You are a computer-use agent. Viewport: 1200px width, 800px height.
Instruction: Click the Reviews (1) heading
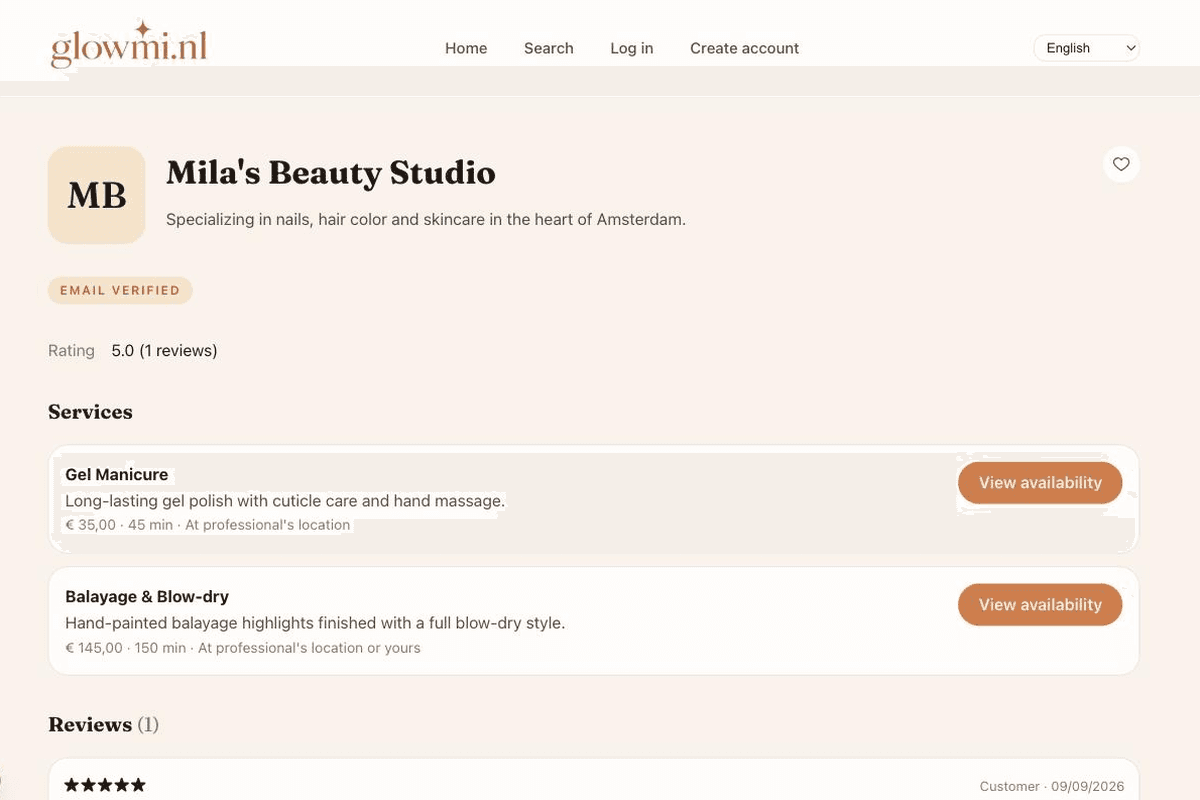pos(103,724)
